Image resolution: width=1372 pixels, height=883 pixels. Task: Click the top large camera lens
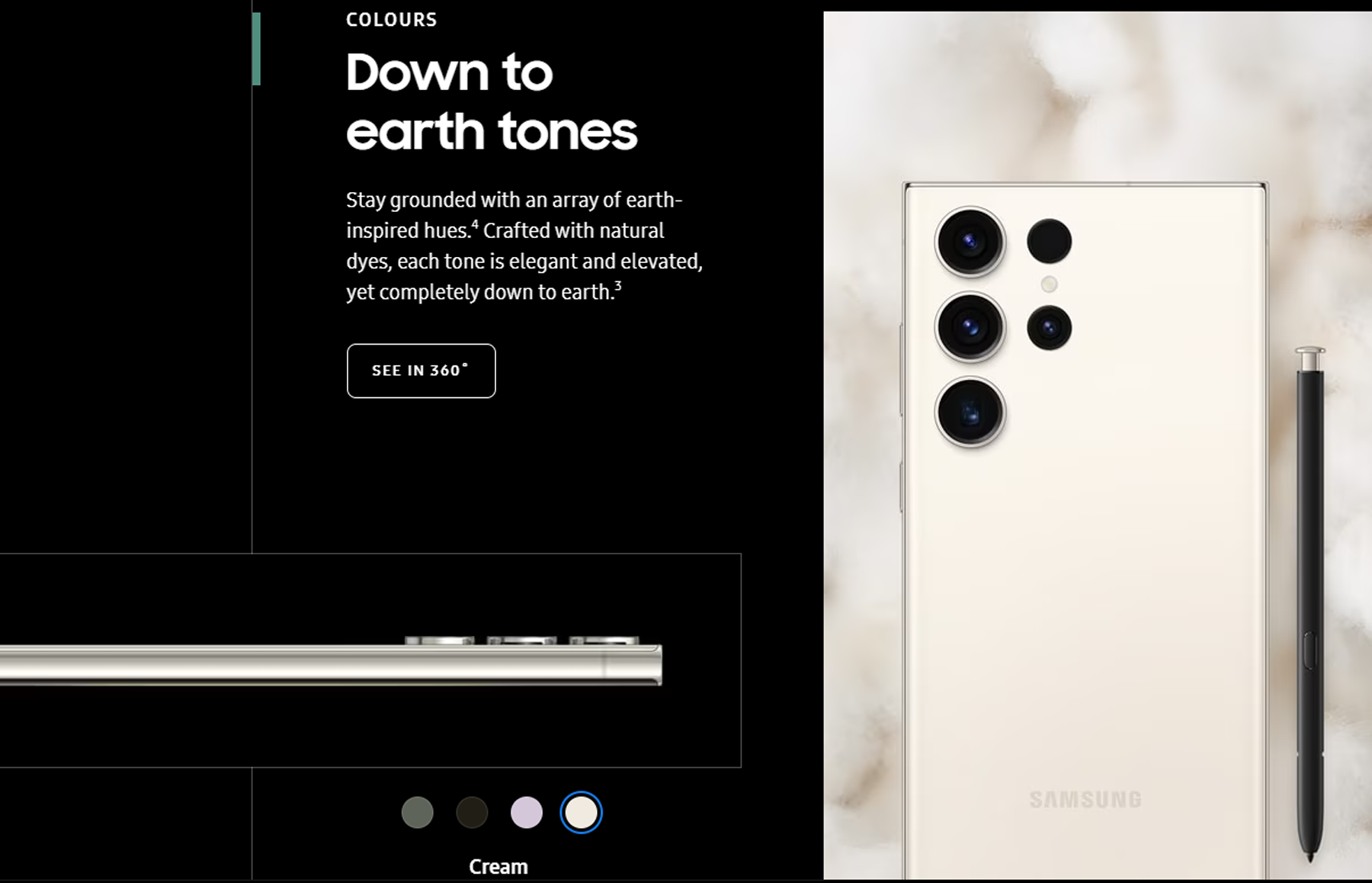[970, 242]
